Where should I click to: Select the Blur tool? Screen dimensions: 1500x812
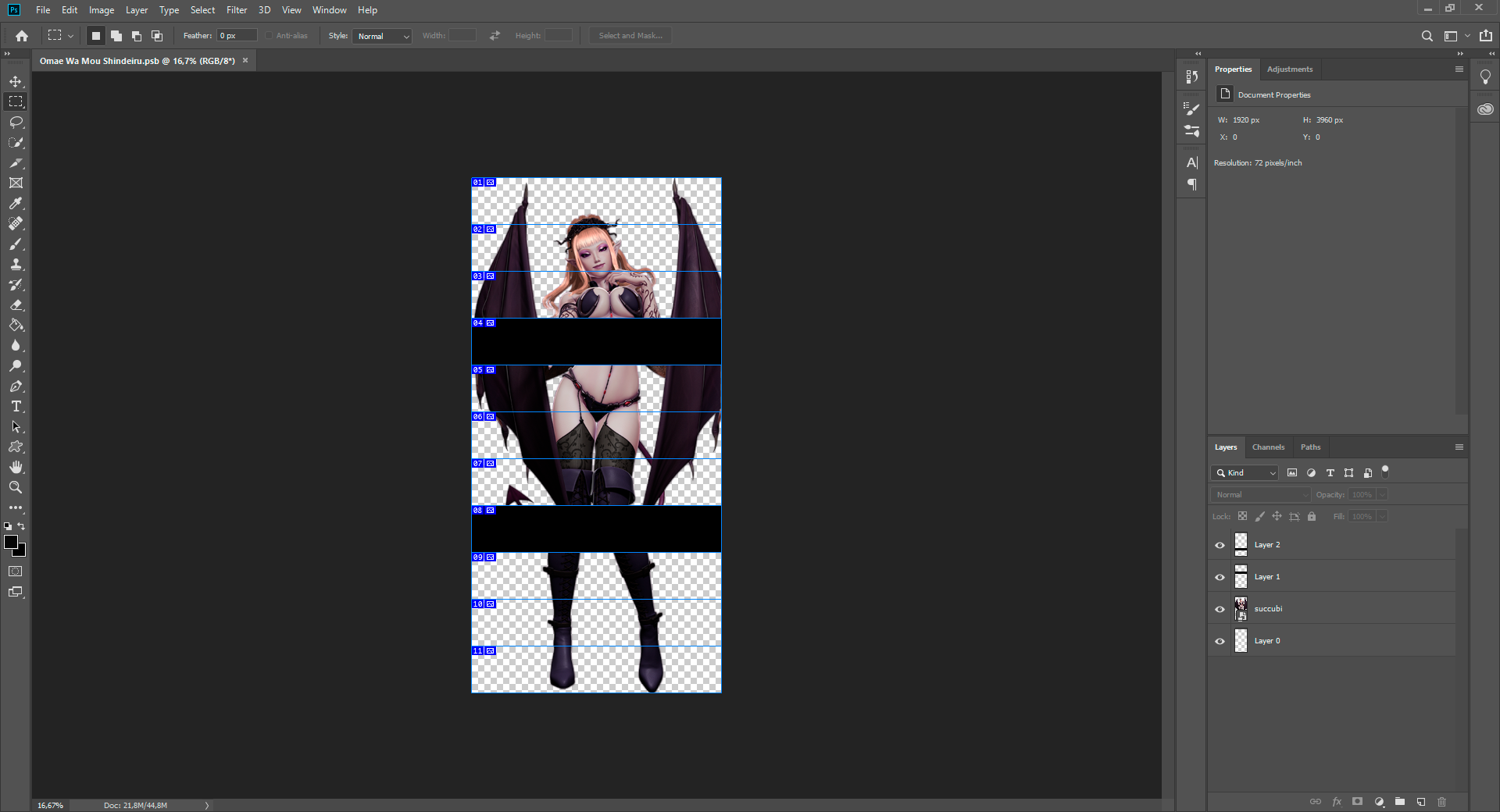coord(16,345)
